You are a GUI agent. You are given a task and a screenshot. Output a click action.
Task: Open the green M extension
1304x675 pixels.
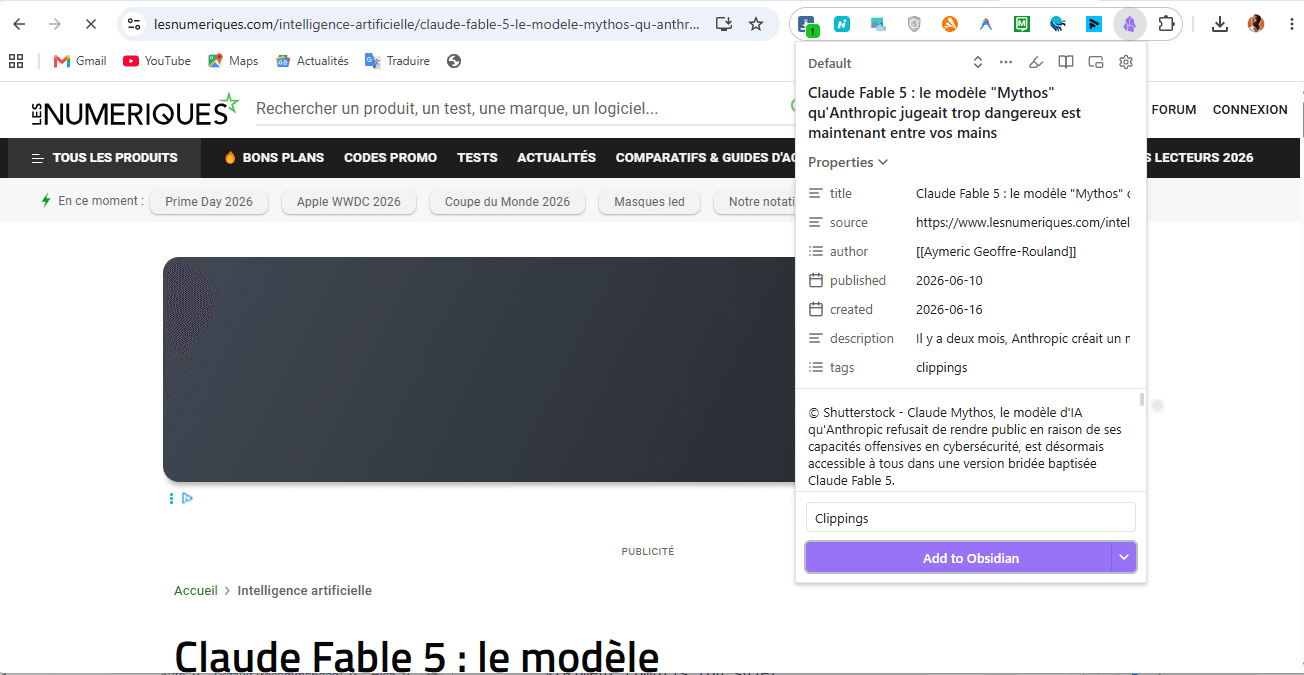point(1022,24)
